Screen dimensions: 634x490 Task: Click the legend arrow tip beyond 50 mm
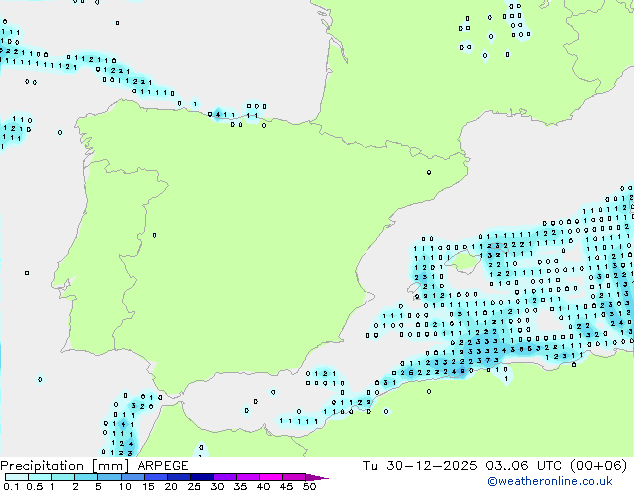tap(317, 477)
